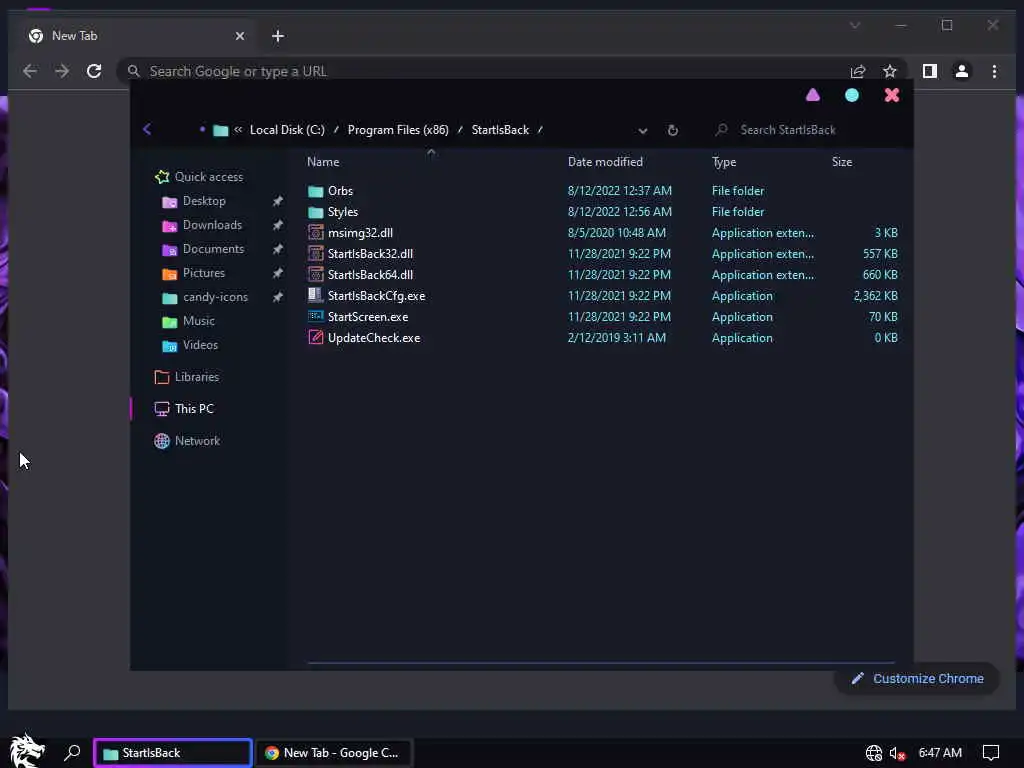Select the Styles folder icon
This screenshot has height=768, width=1024.
(315, 212)
